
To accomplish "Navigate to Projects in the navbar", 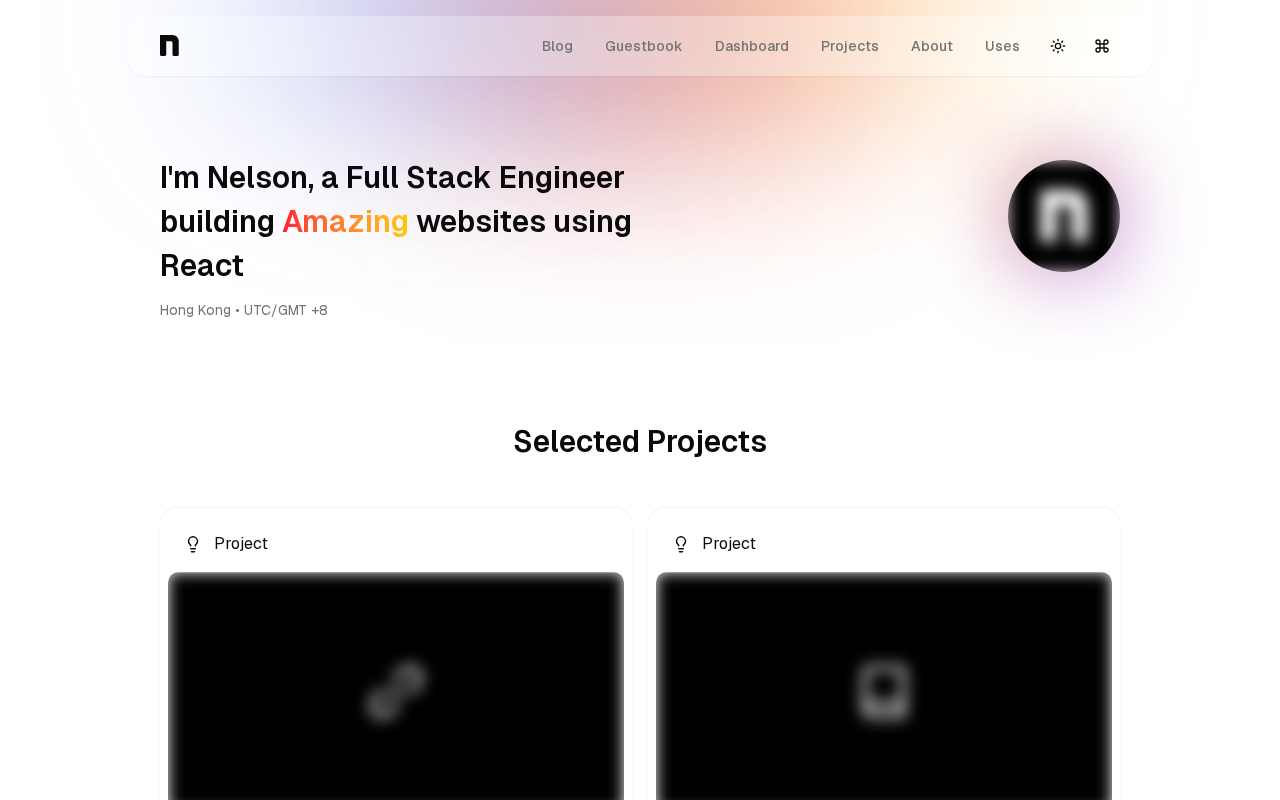I will [849, 46].
